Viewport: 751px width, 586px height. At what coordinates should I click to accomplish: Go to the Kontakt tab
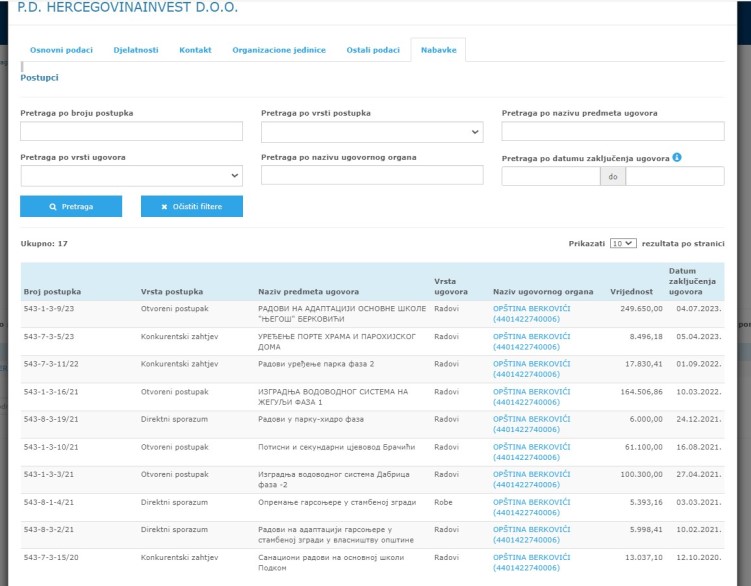[x=195, y=50]
